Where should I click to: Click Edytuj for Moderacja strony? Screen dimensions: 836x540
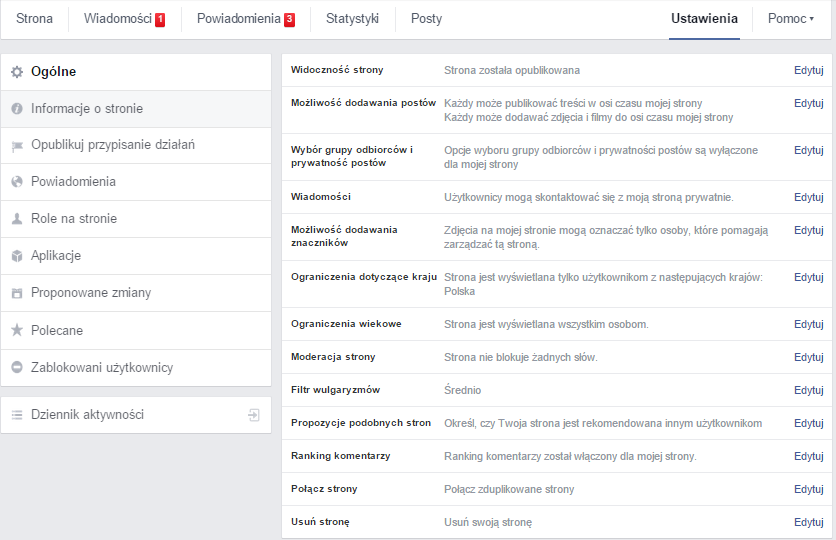(x=809, y=357)
